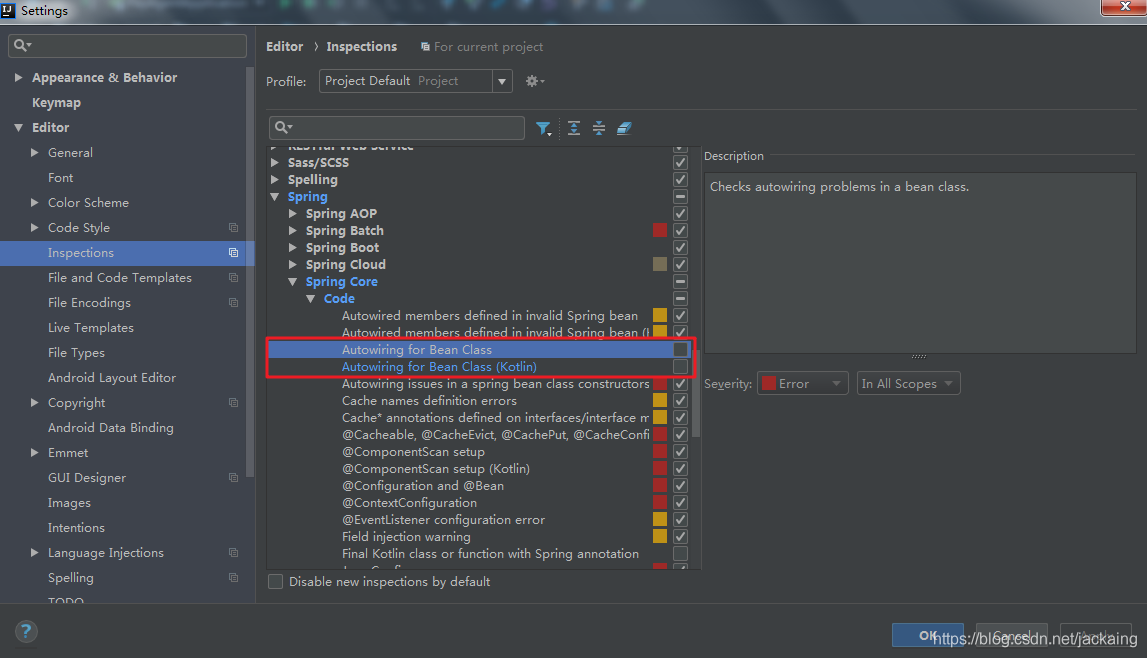Collapse the Editor settings section

point(18,128)
